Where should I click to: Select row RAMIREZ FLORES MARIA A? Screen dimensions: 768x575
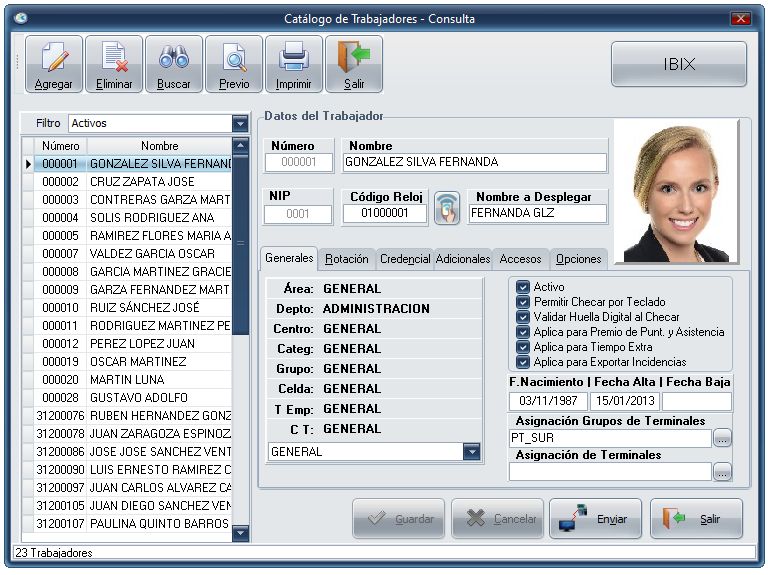tap(132, 236)
